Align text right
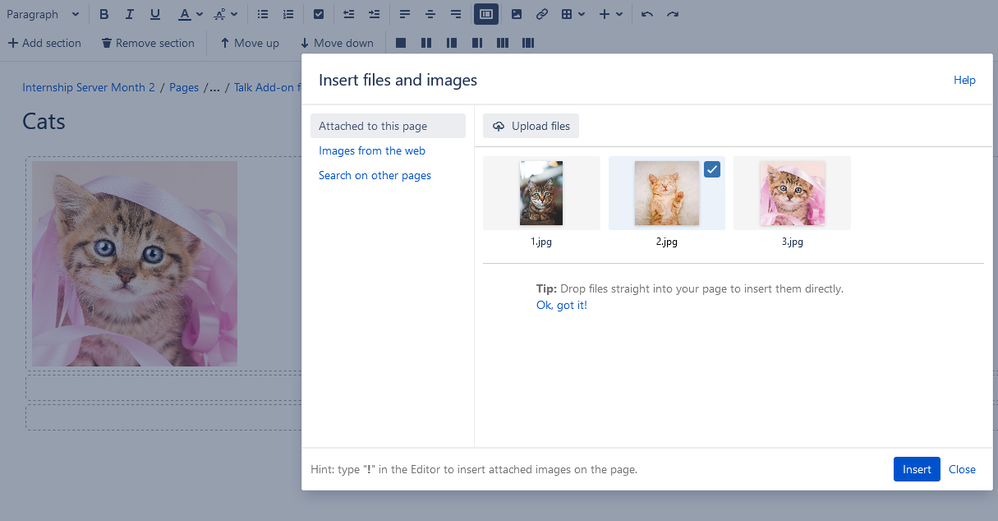The image size is (998, 521). (456, 14)
